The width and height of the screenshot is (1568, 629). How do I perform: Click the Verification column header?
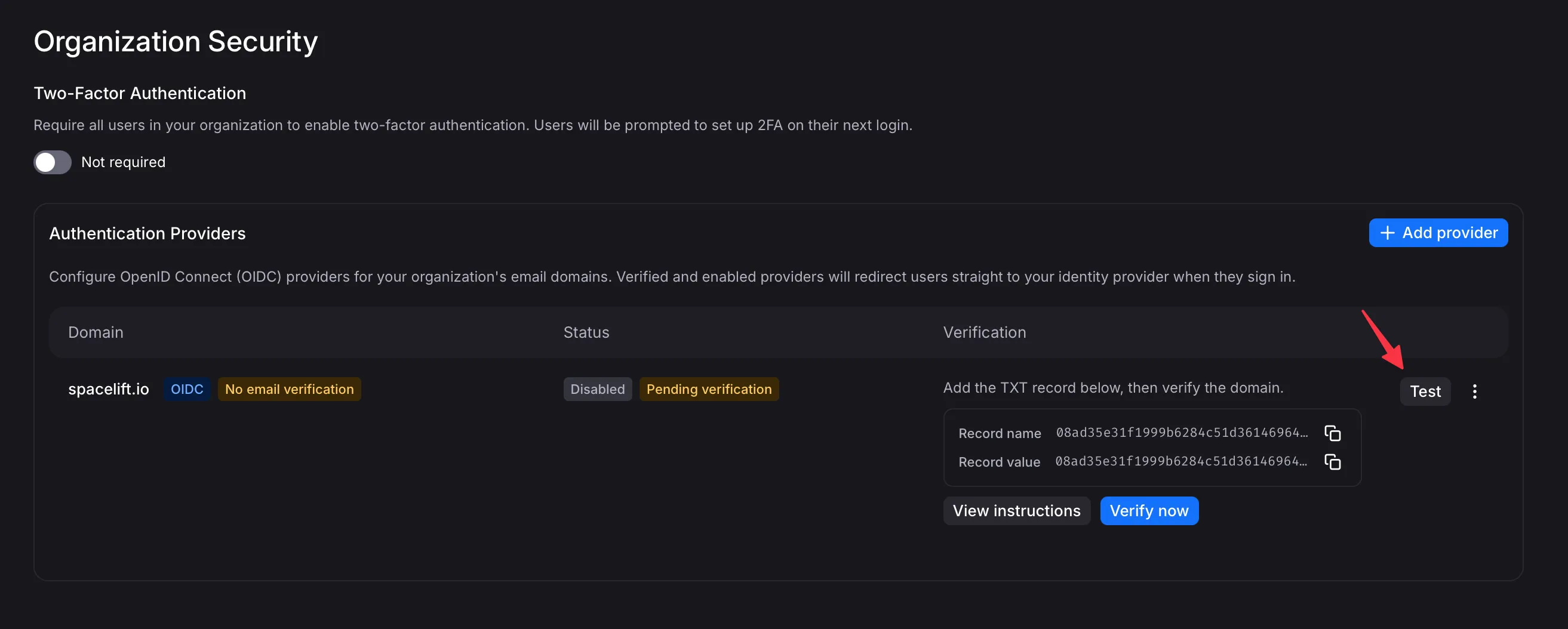pyautogui.click(x=983, y=332)
